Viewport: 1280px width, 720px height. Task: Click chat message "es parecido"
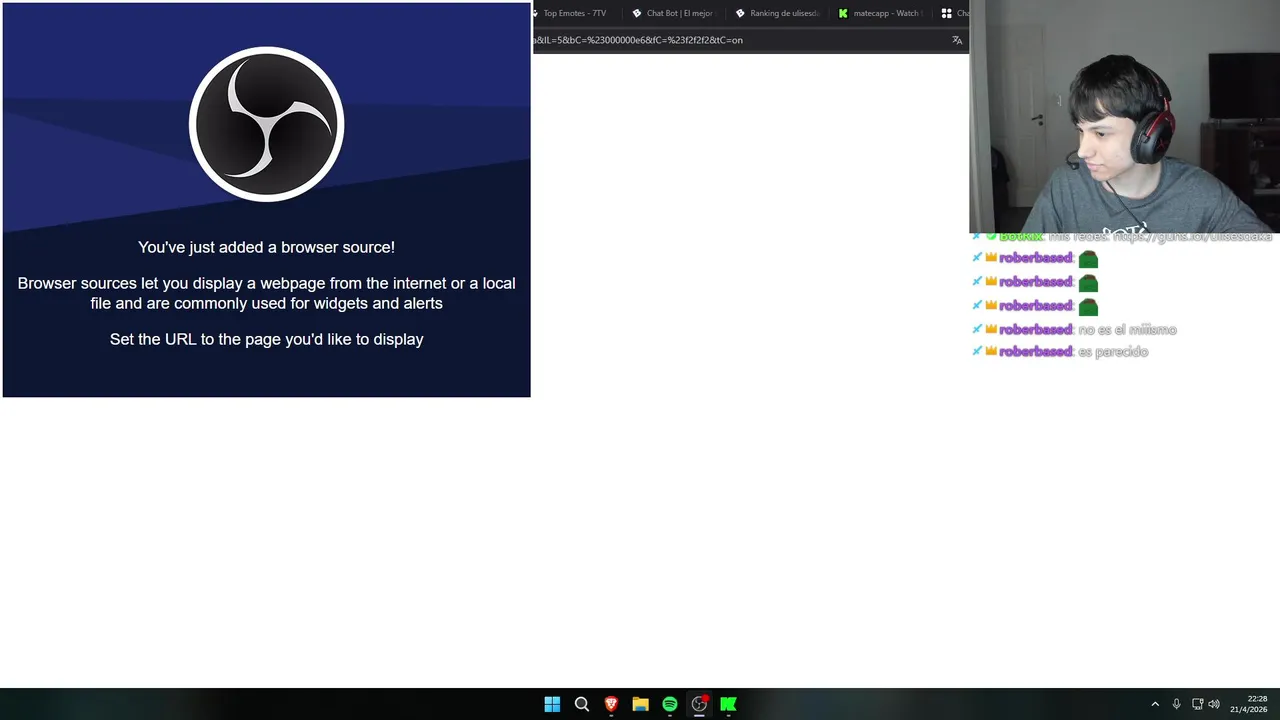[1113, 352]
